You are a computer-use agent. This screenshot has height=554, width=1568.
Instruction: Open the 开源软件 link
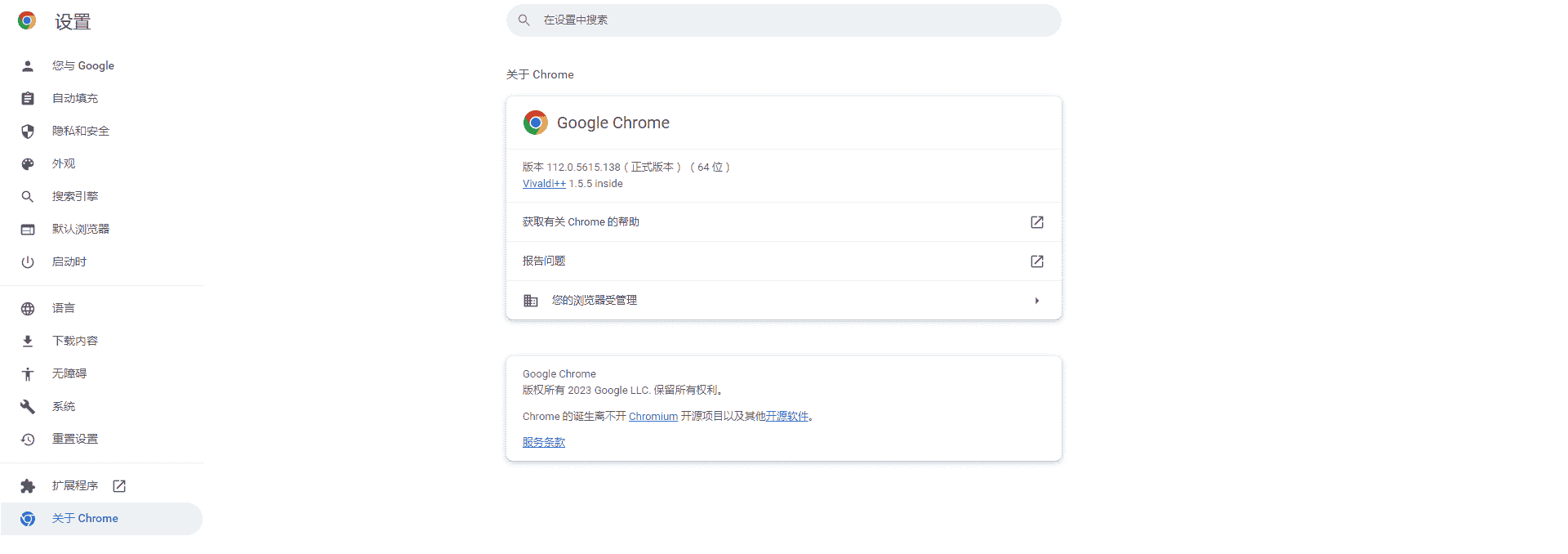(x=787, y=417)
